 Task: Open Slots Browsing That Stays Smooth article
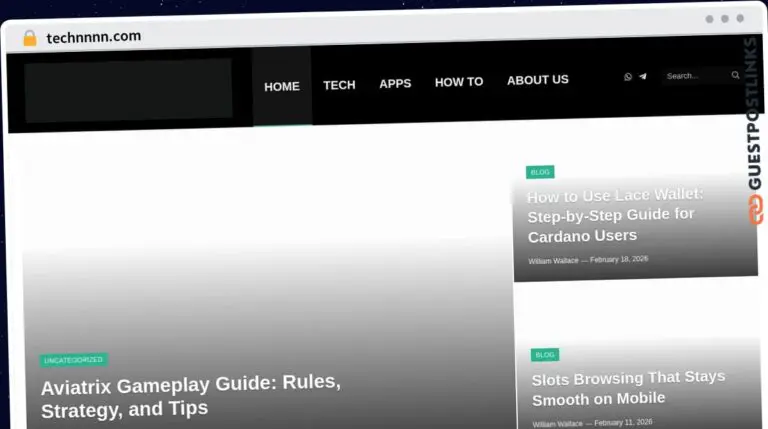coord(628,388)
